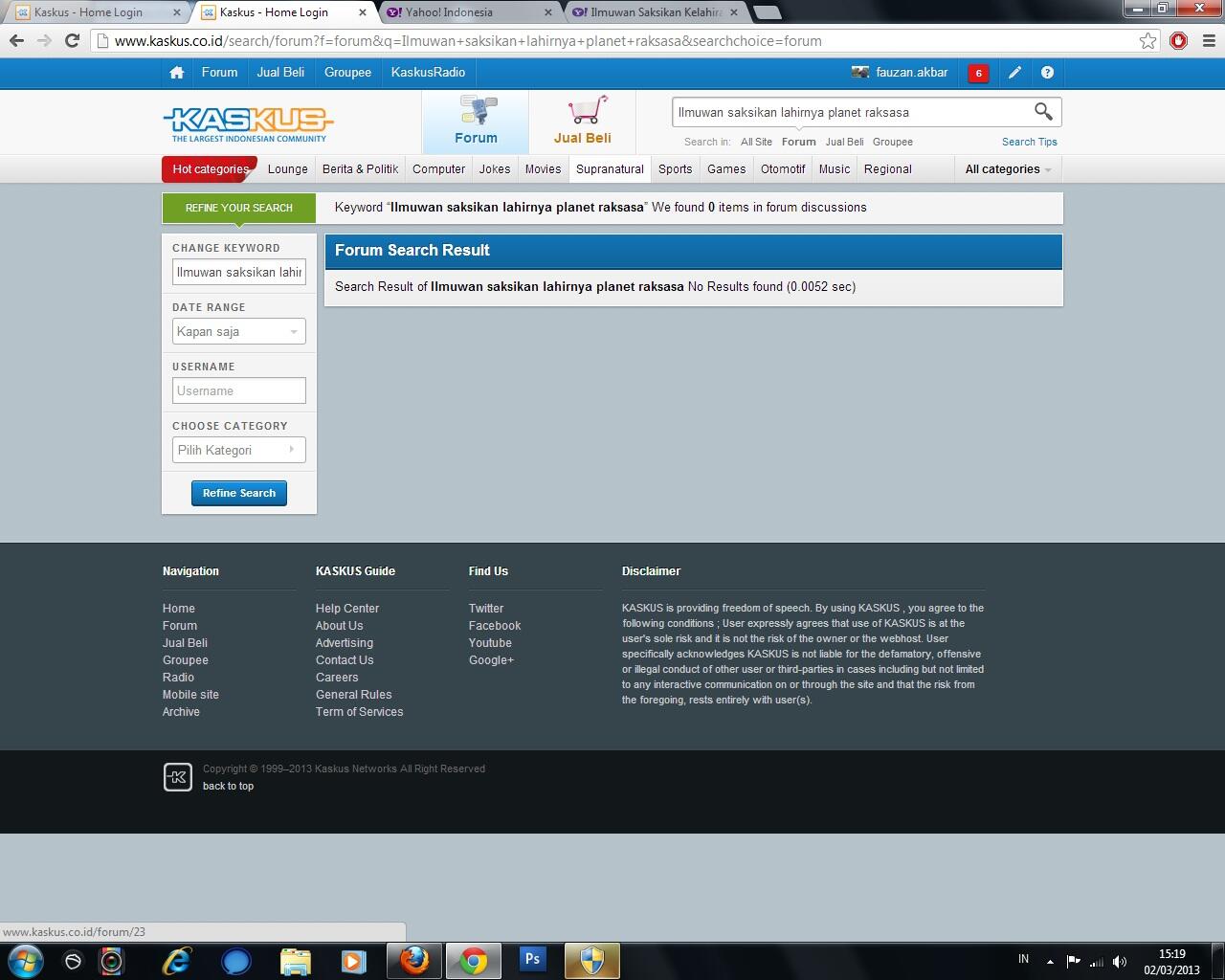Image resolution: width=1225 pixels, height=980 pixels.
Task: Open the Otomotif category
Action: click(x=783, y=169)
